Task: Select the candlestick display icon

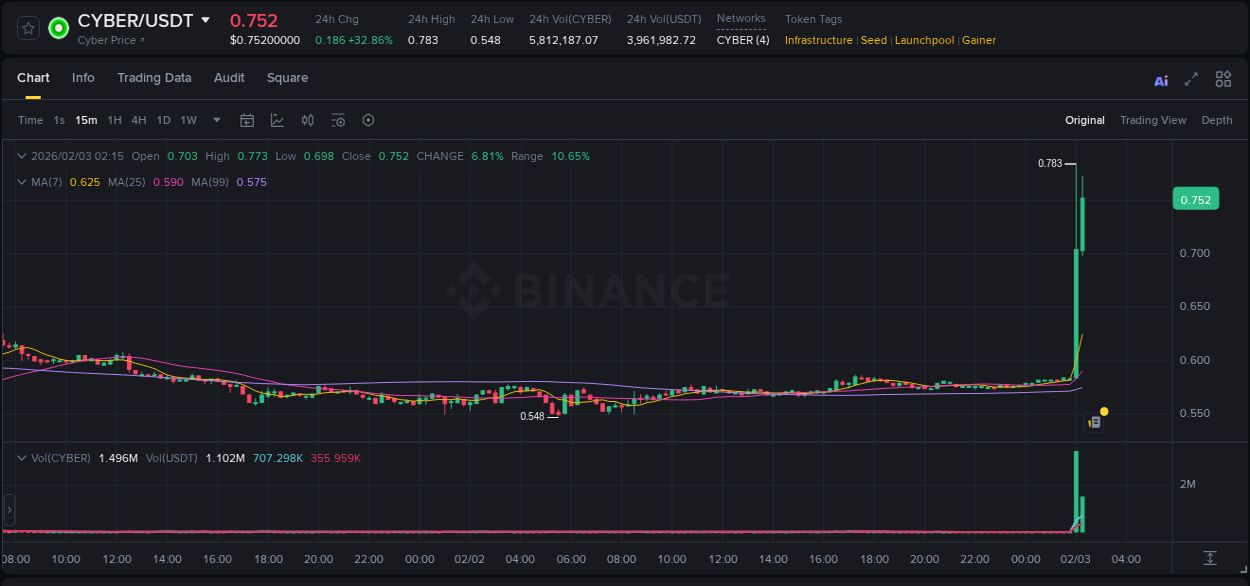Action: point(308,120)
